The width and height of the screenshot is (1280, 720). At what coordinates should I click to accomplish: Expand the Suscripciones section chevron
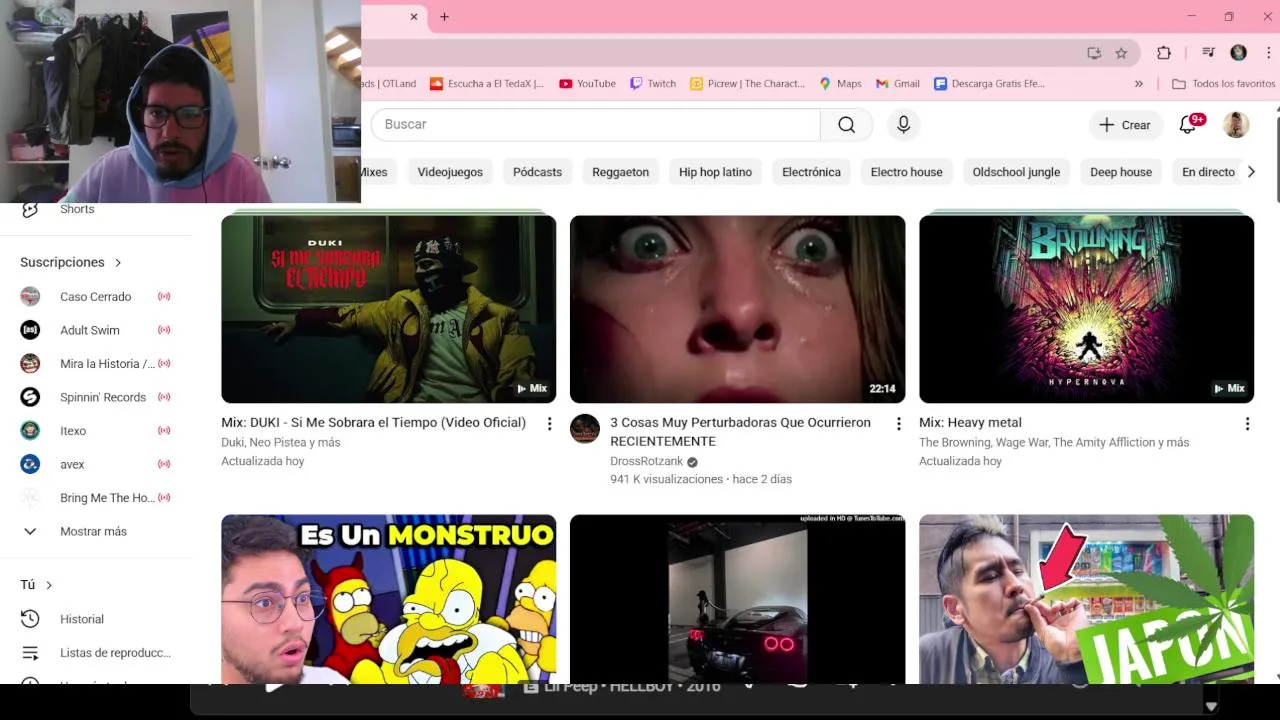pos(118,263)
